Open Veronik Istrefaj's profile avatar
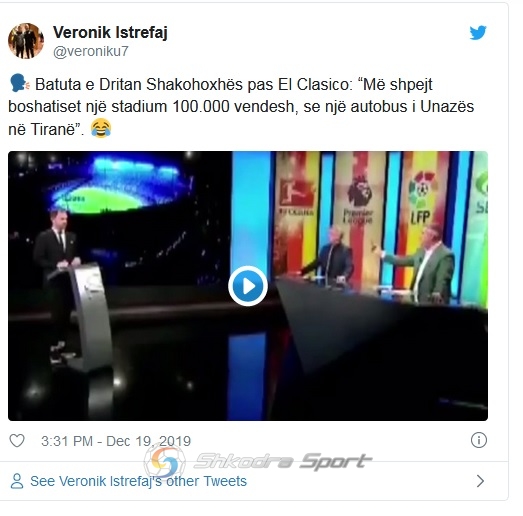The image size is (523, 516). [x=26, y=41]
